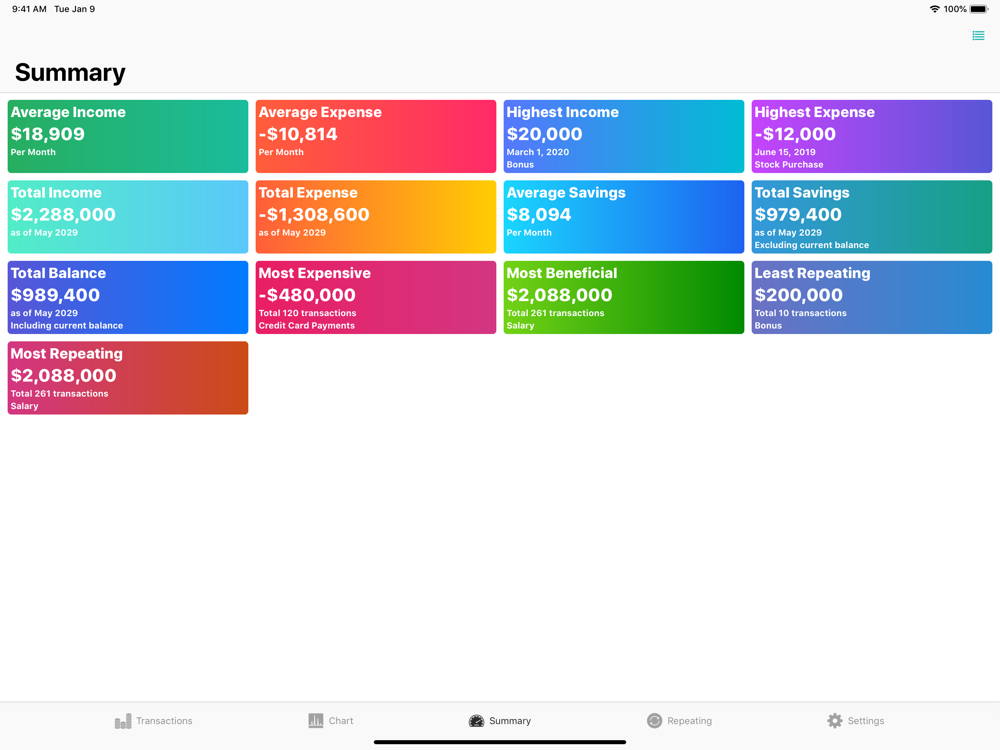Open the Transactions tab bar icon
Viewport: 1000px width, 750px height.
[x=123, y=721]
